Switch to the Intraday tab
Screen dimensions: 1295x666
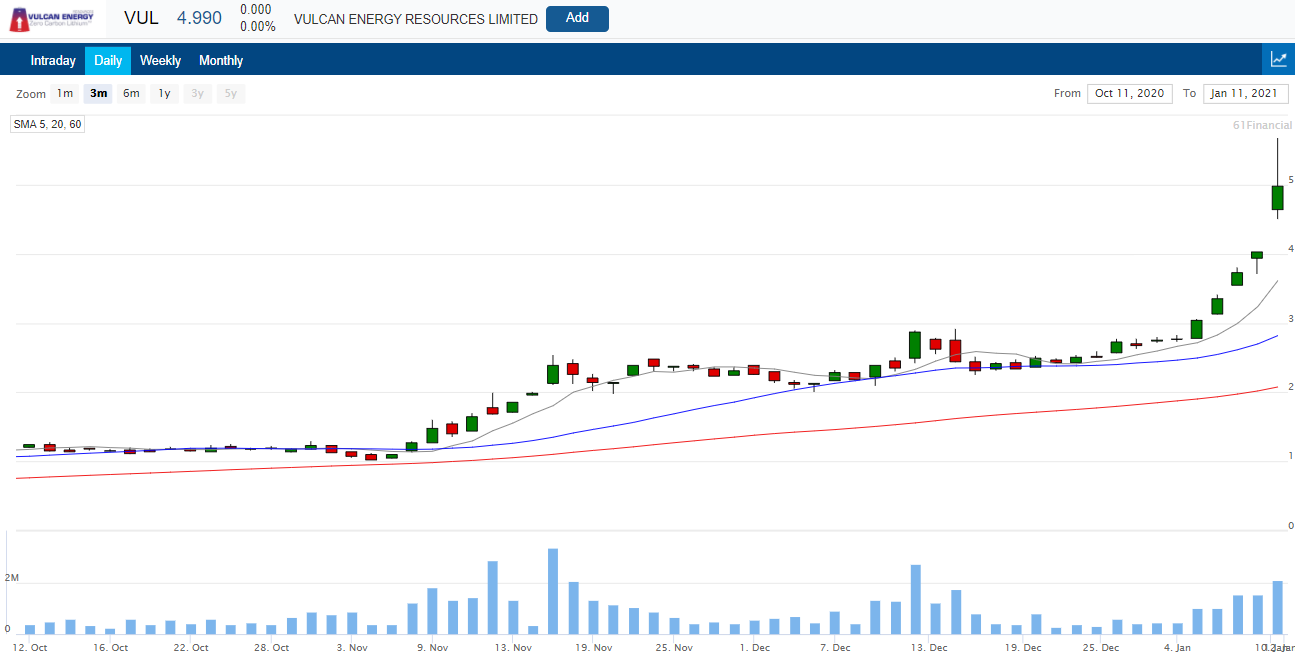click(x=53, y=60)
